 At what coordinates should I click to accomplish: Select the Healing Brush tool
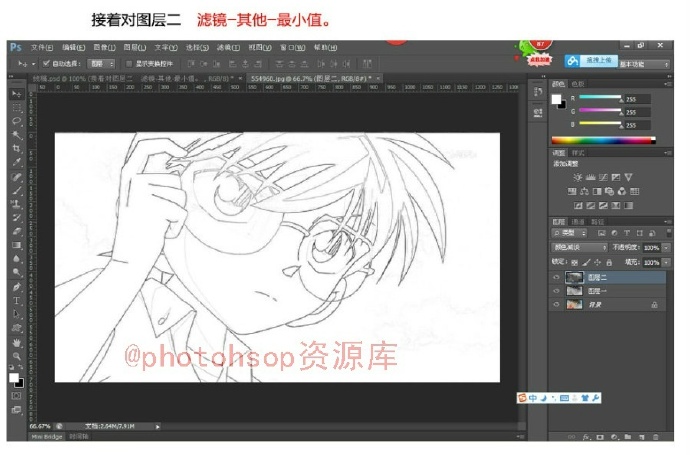(17, 177)
